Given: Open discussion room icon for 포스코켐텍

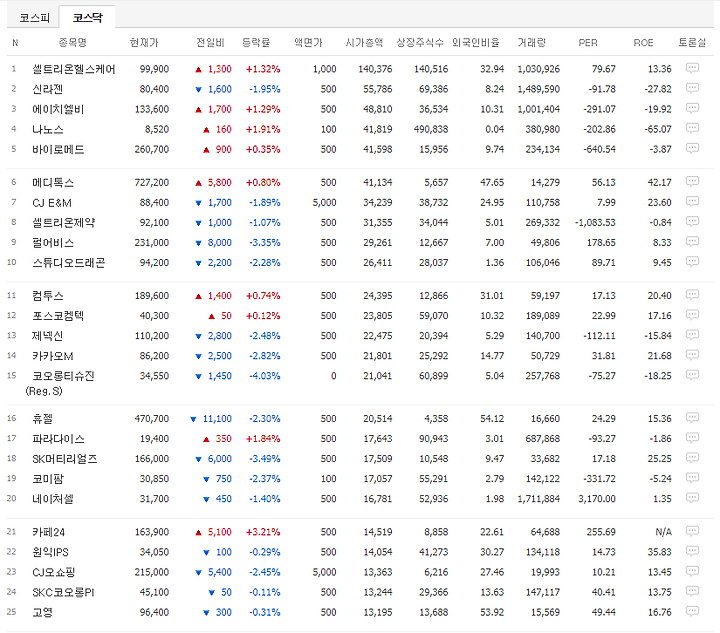Looking at the screenshot, I should [x=692, y=315].
